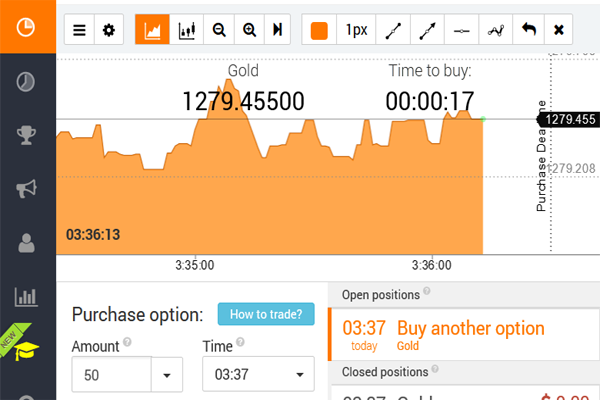The image size is (600, 400).
Task: Zoom in the chart
Action: pos(249,29)
